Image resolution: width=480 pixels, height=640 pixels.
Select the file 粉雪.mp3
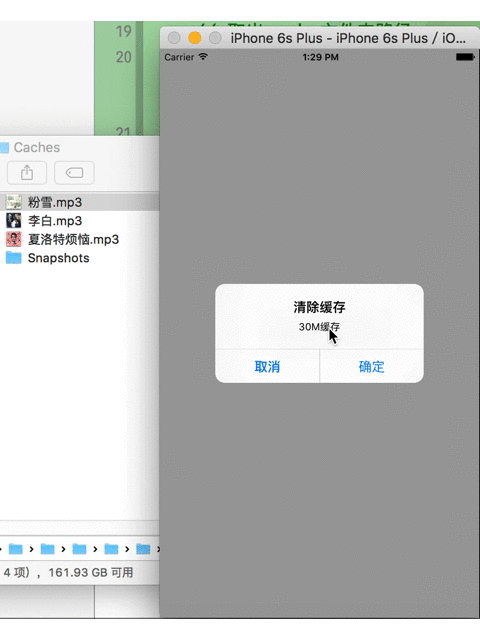click(80, 202)
